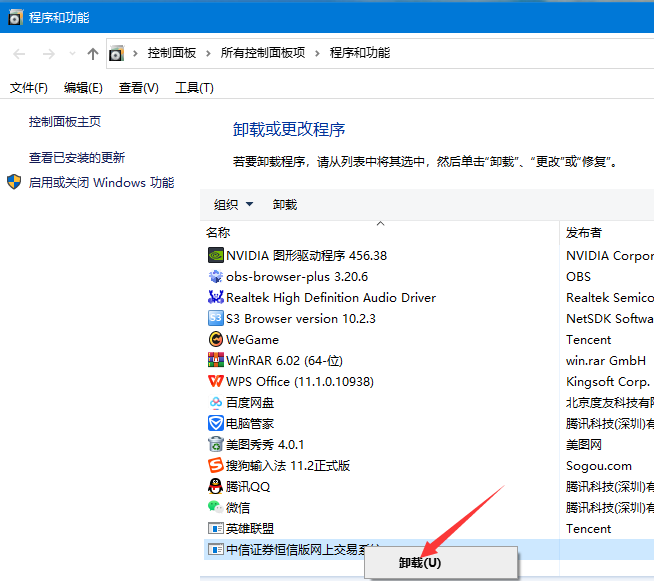The image size is (654, 581).
Task: Click publisher Sogou.com cell
Action: [599, 465]
